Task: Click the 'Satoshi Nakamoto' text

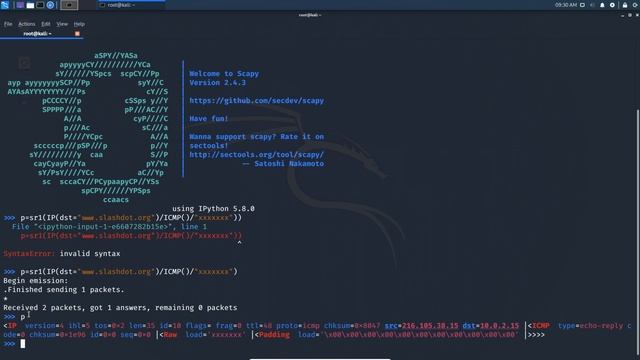Action: [289, 164]
